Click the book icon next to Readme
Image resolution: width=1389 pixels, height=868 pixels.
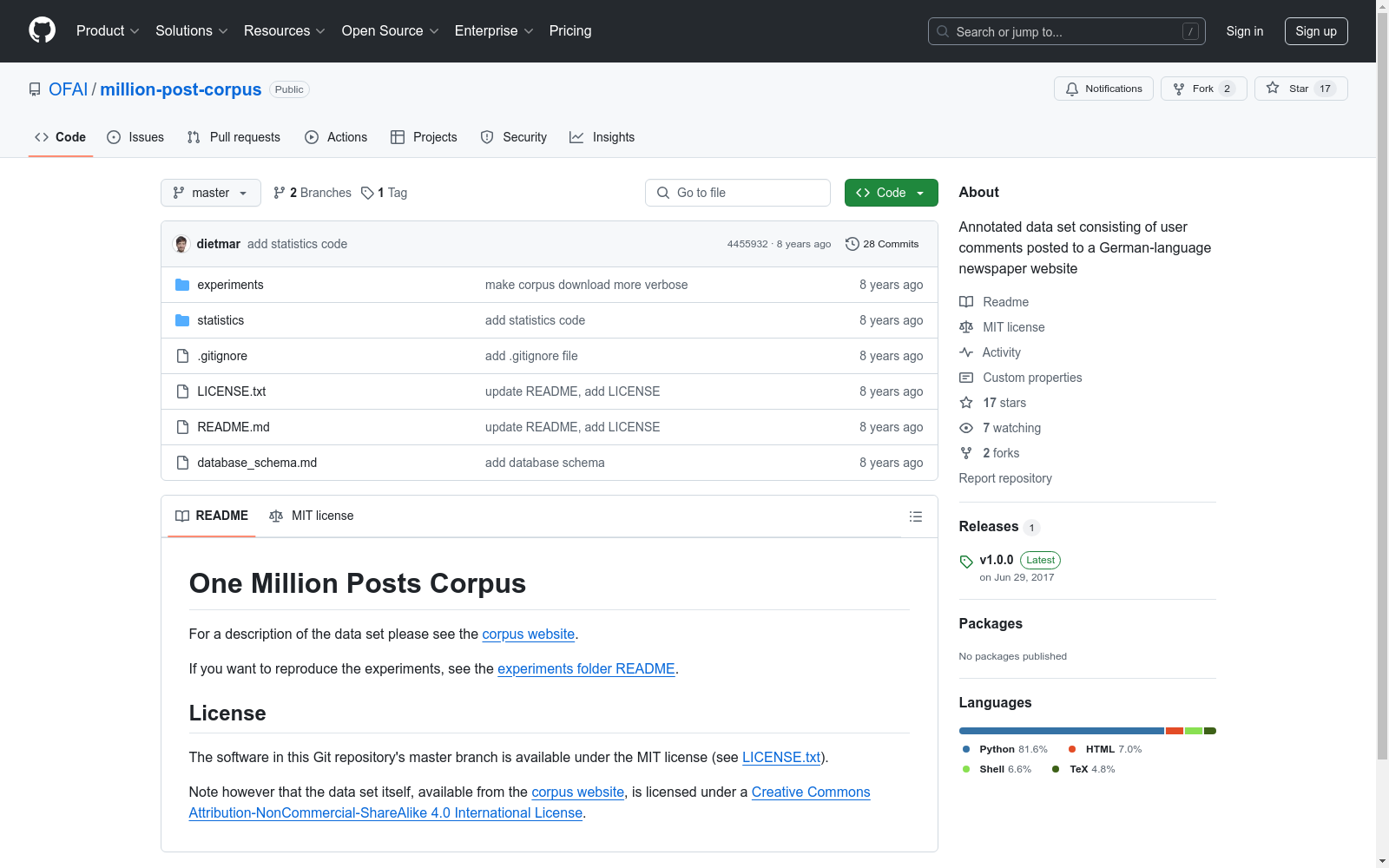click(x=966, y=302)
